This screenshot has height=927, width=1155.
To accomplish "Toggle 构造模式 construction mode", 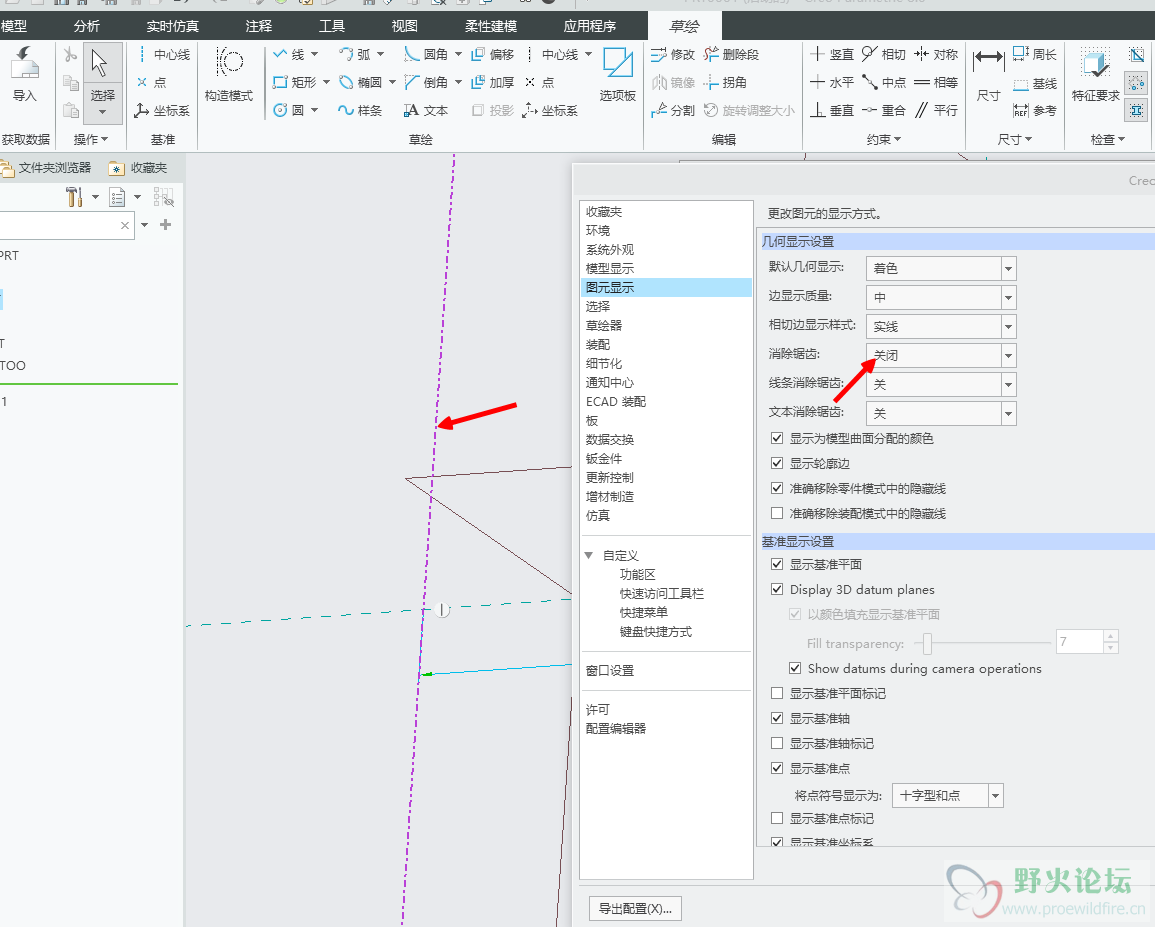I will (x=229, y=74).
